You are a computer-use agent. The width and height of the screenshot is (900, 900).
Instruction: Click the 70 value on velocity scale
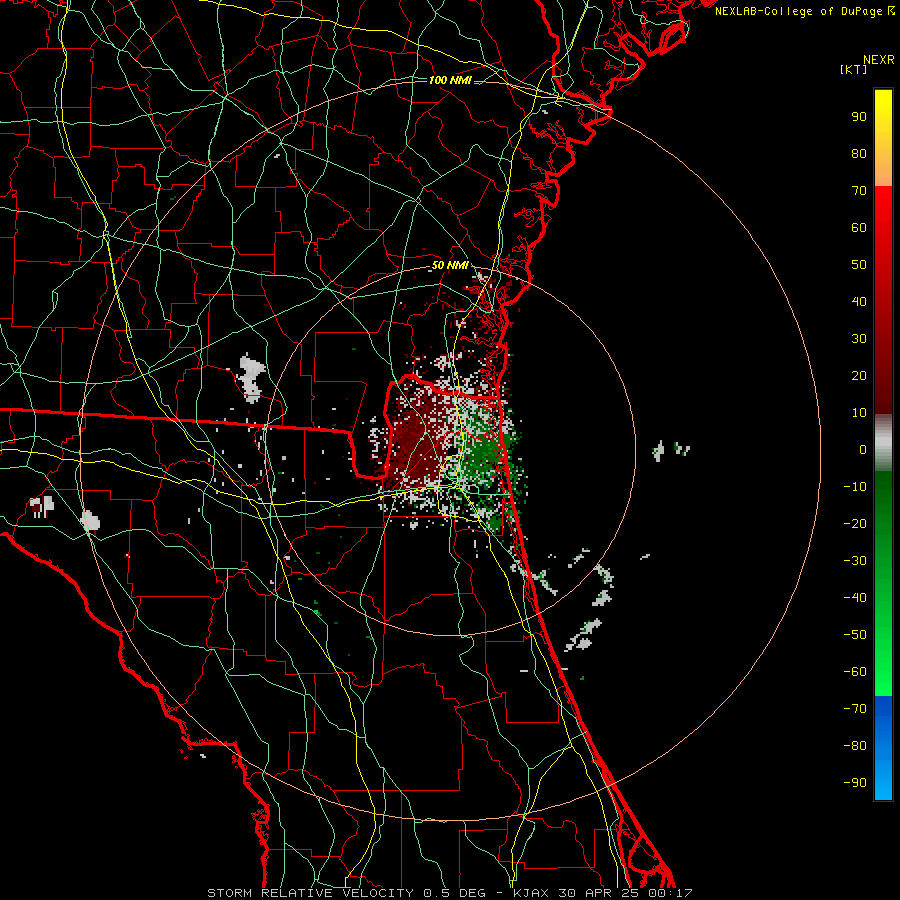coord(859,191)
